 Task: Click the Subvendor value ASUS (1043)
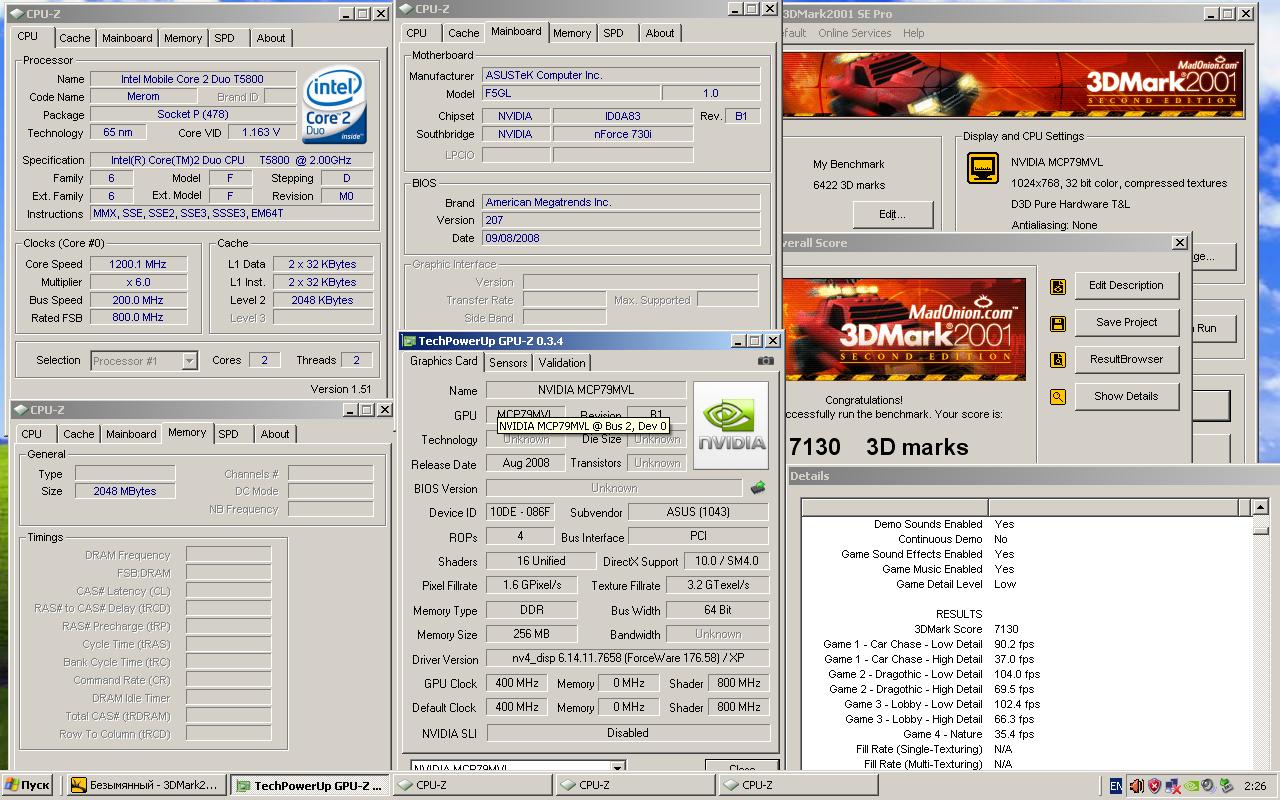[x=700, y=512]
